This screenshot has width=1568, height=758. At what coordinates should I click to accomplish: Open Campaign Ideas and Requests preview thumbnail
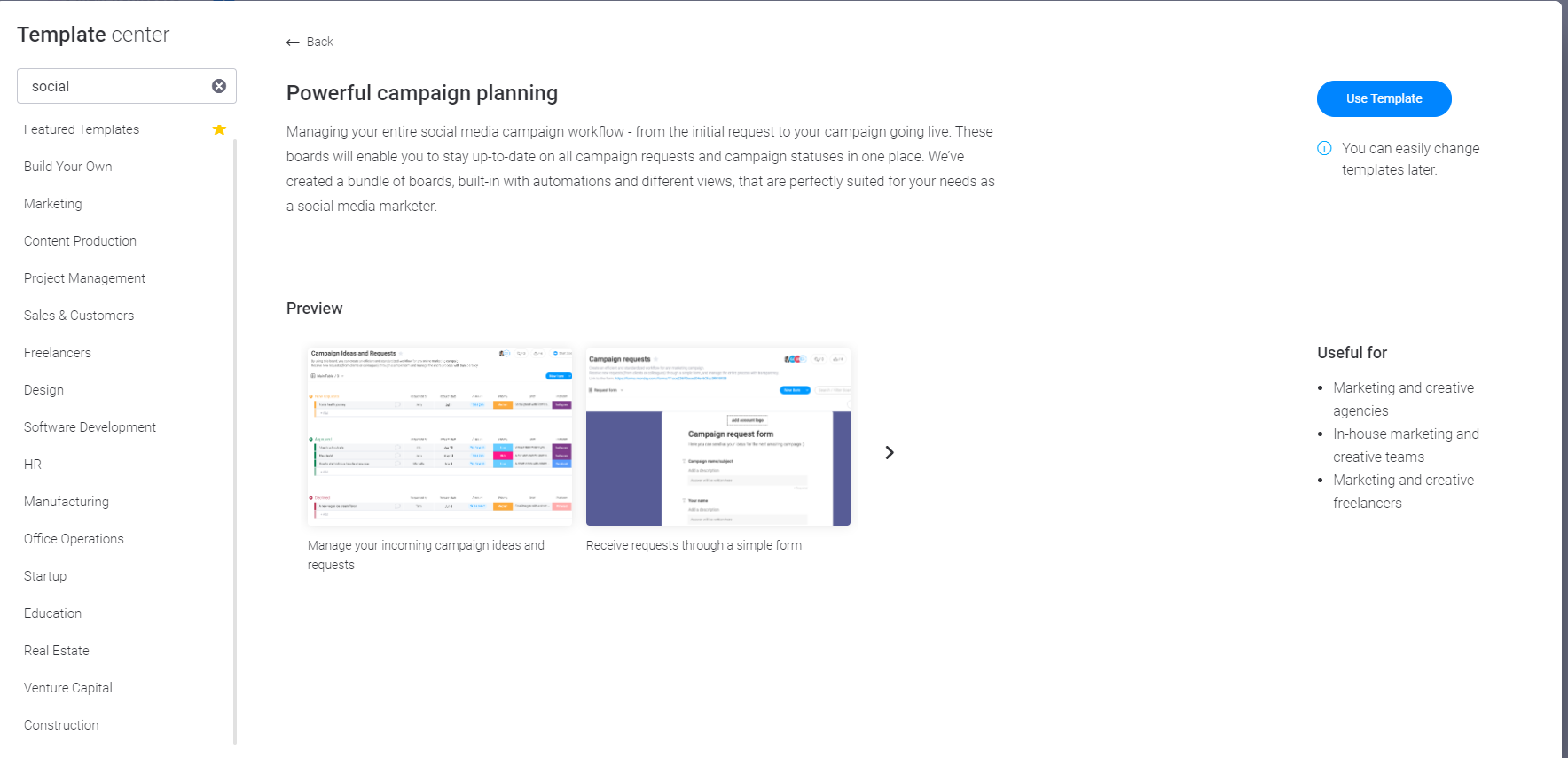[440, 436]
